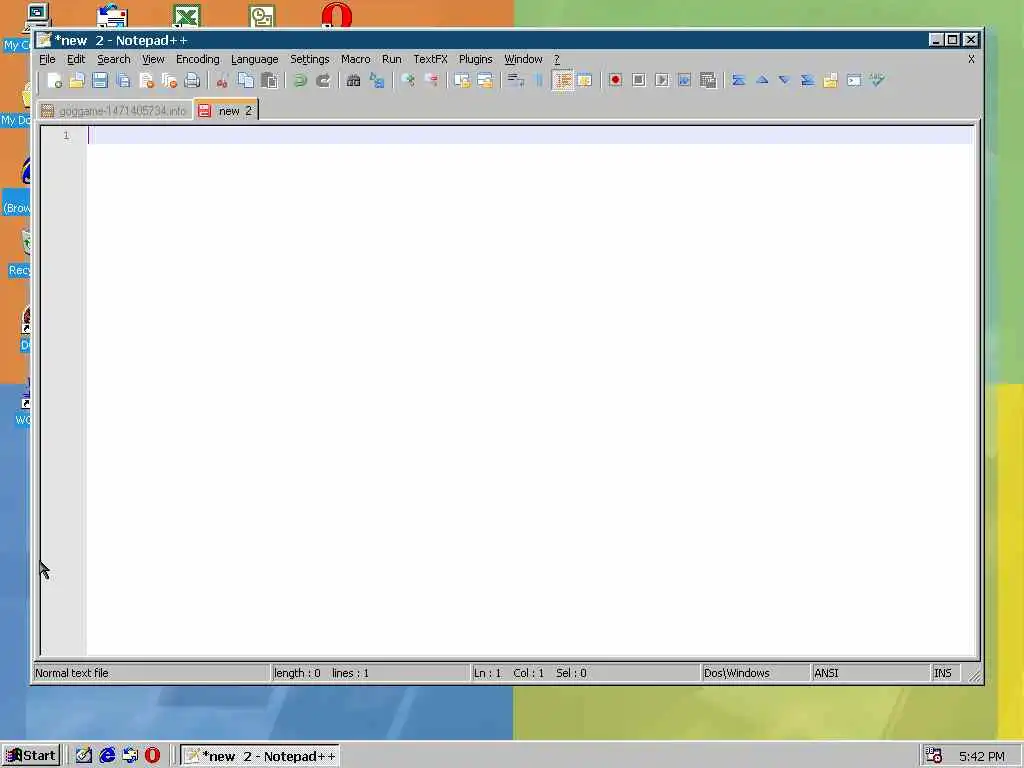Run spell check with ABC checkmark icon
This screenshot has height=768, width=1024.
(877, 80)
